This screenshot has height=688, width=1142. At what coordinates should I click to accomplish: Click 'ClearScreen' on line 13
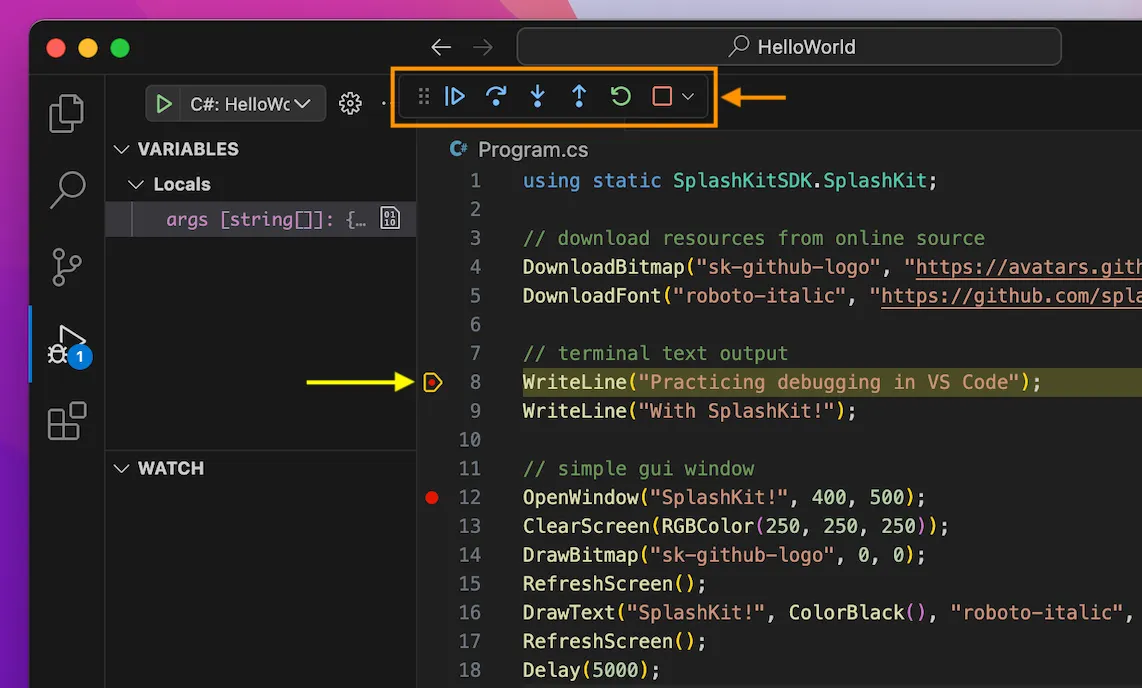tap(586, 526)
